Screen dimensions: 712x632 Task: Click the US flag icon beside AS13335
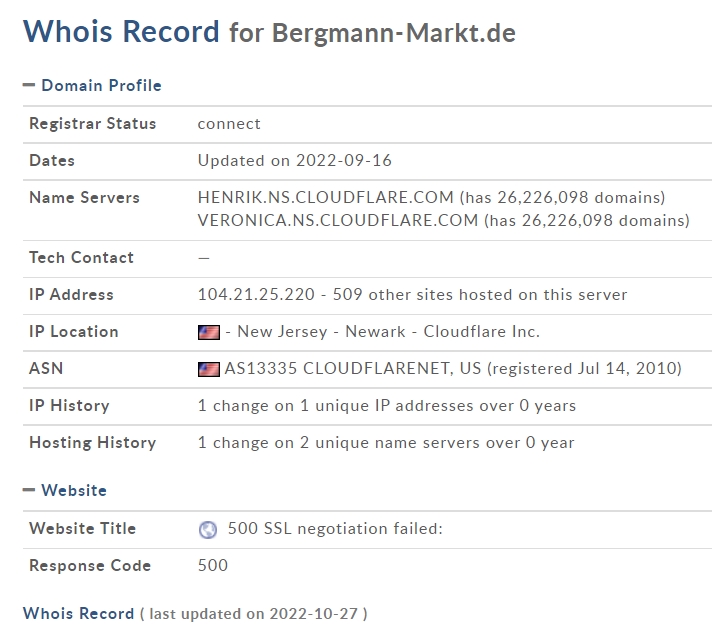(209, 369)
